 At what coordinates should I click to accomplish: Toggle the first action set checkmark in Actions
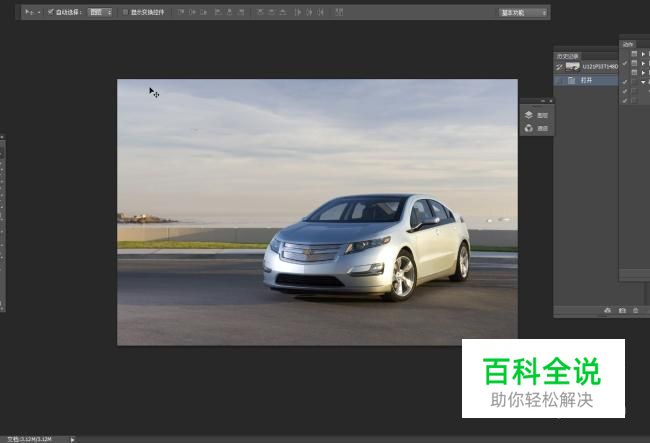click(x=624, y=54)
